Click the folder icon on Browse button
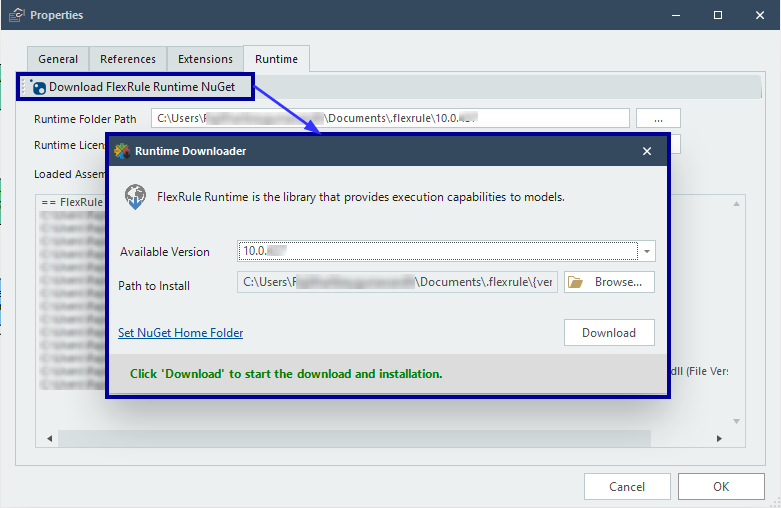The width and height of the screenshot is (781, 508). pyautogui.click(x=575, y=282)
